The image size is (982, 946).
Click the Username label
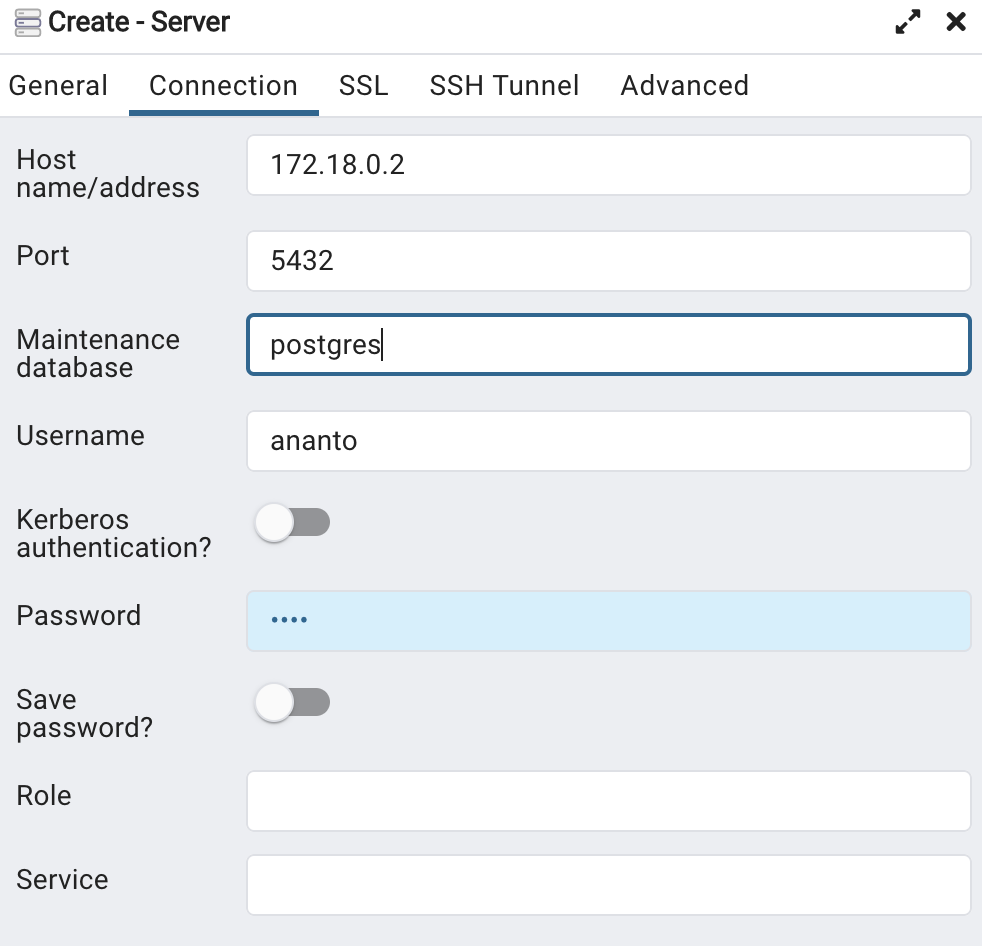[80, 436]
